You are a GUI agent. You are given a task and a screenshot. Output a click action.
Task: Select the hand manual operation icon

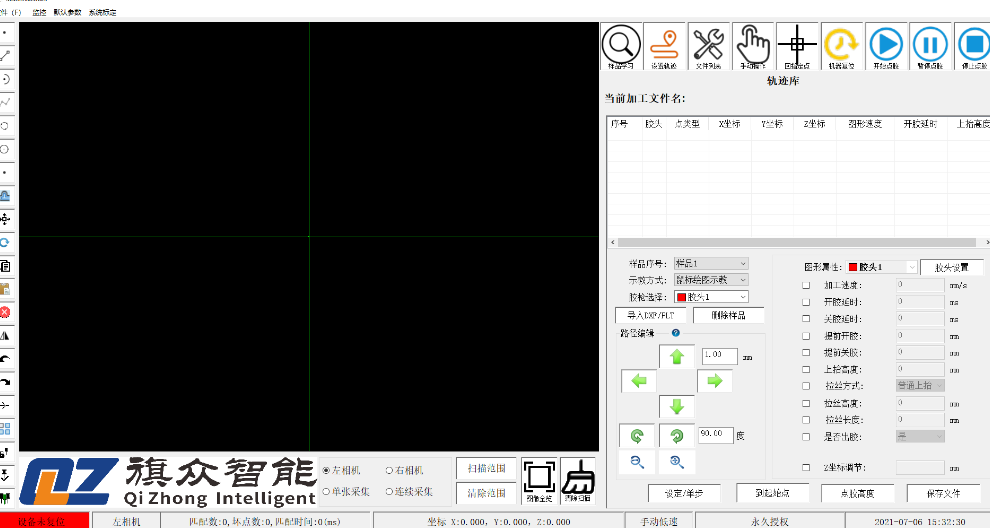(x=753, y=46)
